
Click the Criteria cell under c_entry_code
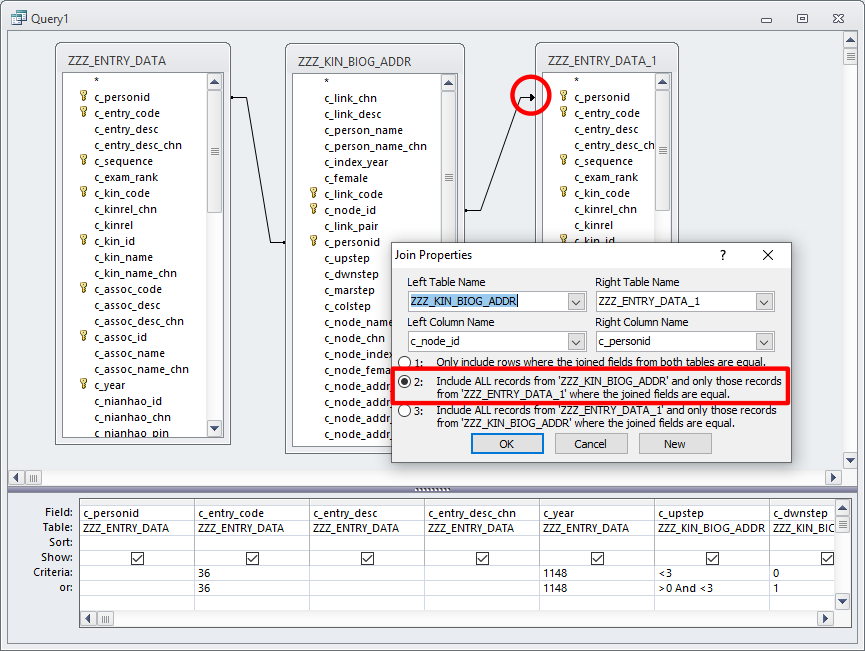click(x=252, y=573)
